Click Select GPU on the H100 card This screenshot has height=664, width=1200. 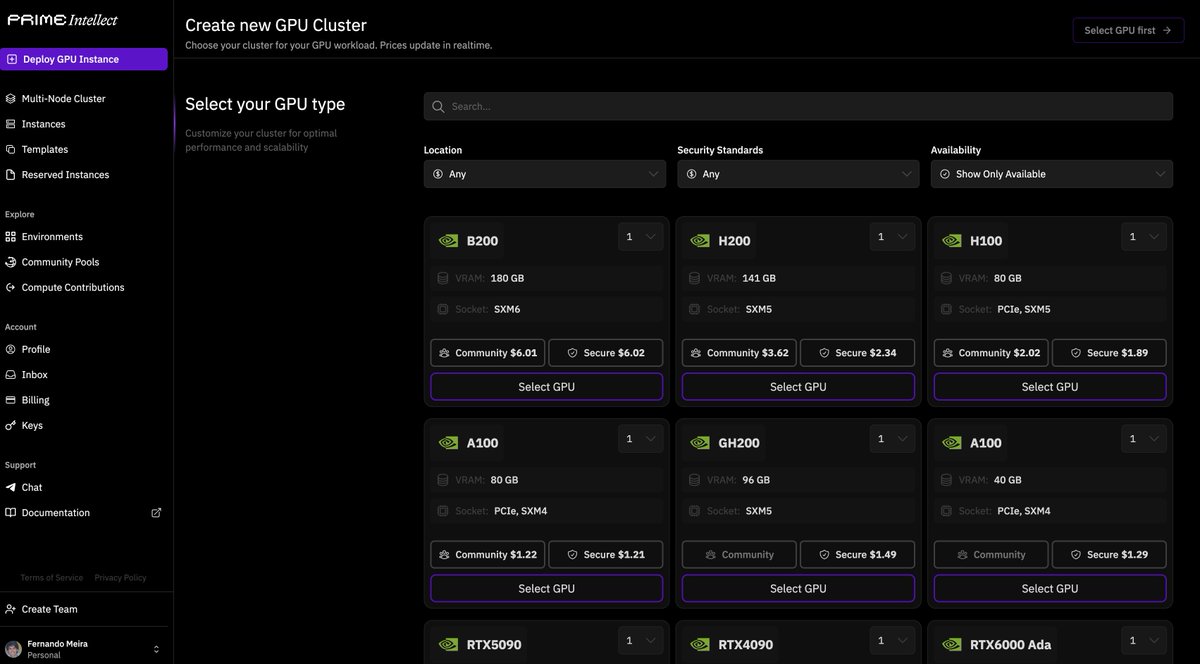[1051, 387]
